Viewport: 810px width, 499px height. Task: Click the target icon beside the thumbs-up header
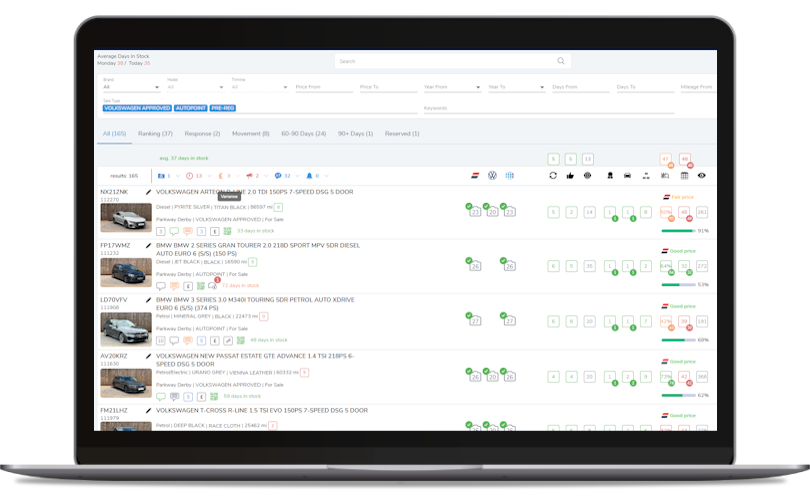pos(587,176)
